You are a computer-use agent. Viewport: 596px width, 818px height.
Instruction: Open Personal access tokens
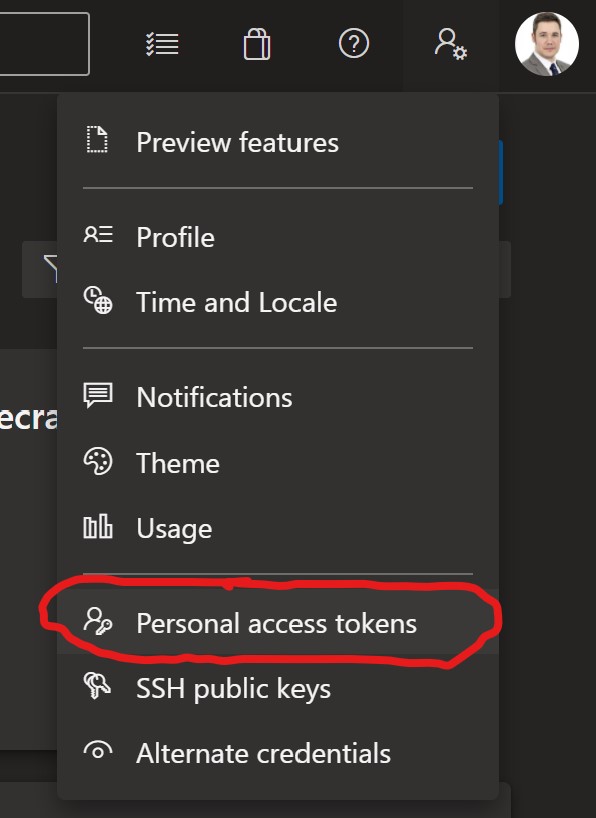[278, 622]
